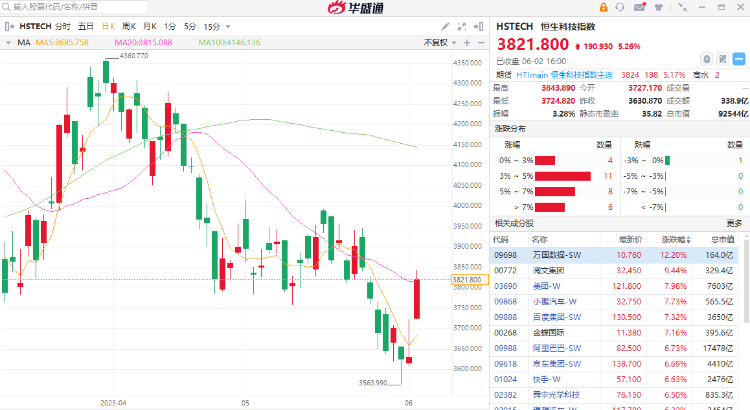Select the 月K chart tab
This screenshot has width=750, height=410.
tap(150, 27)
